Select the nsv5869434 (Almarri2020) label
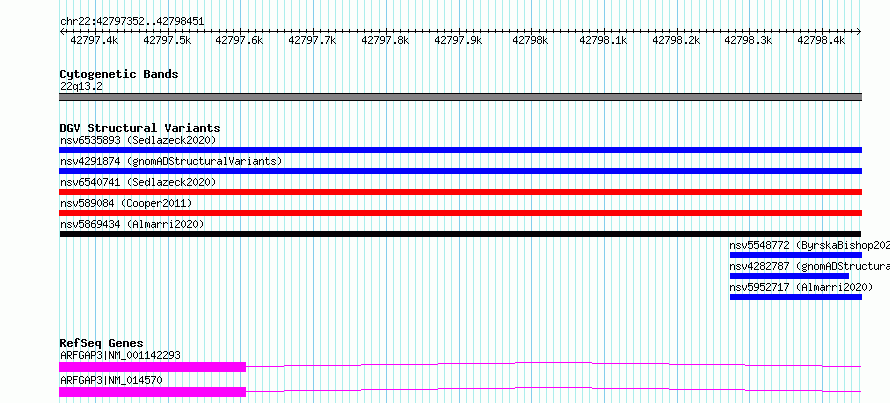Screen dimensions: 890x403 [132, 224]
